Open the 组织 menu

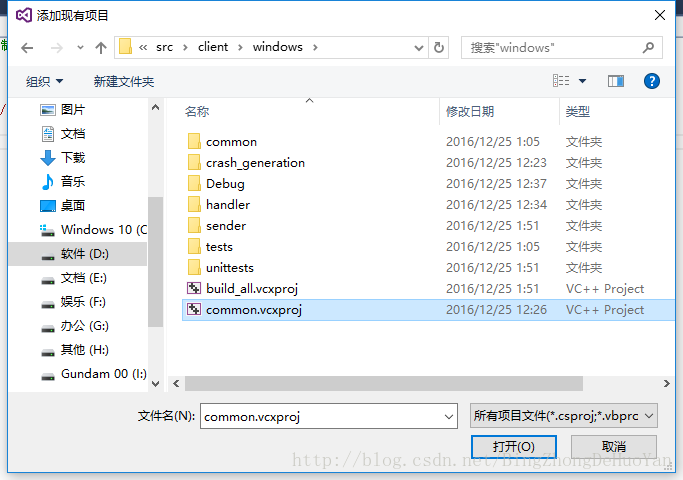44,81
